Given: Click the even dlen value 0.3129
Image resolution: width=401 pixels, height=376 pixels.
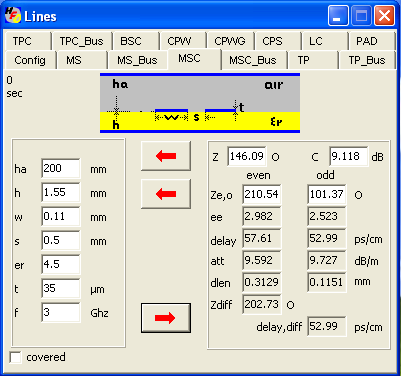Looking at the screenshot, I should [262, 282].
